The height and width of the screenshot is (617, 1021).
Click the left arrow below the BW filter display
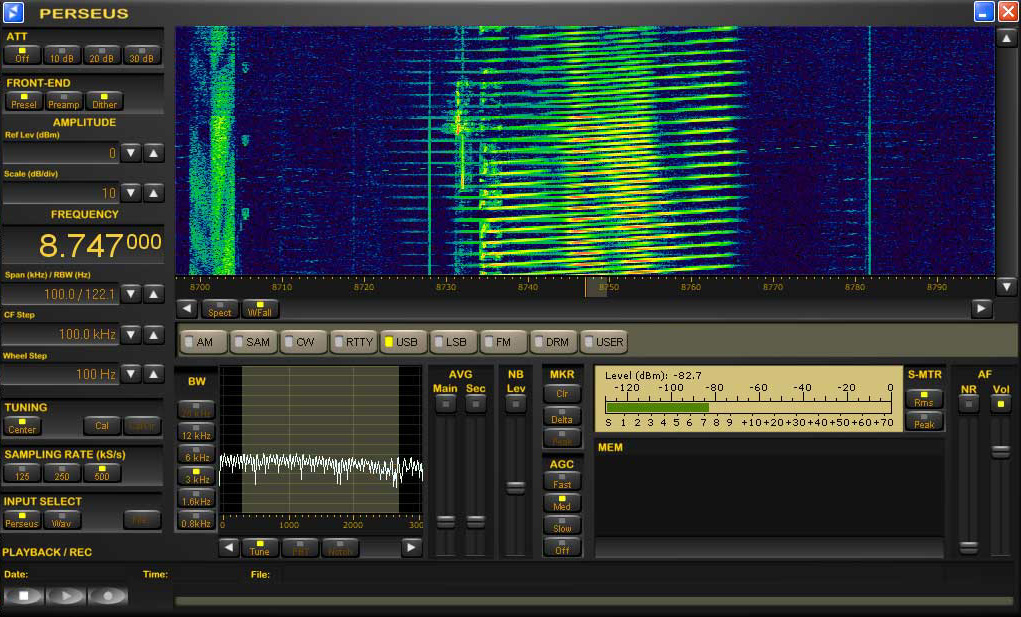[x=229, y=547]
